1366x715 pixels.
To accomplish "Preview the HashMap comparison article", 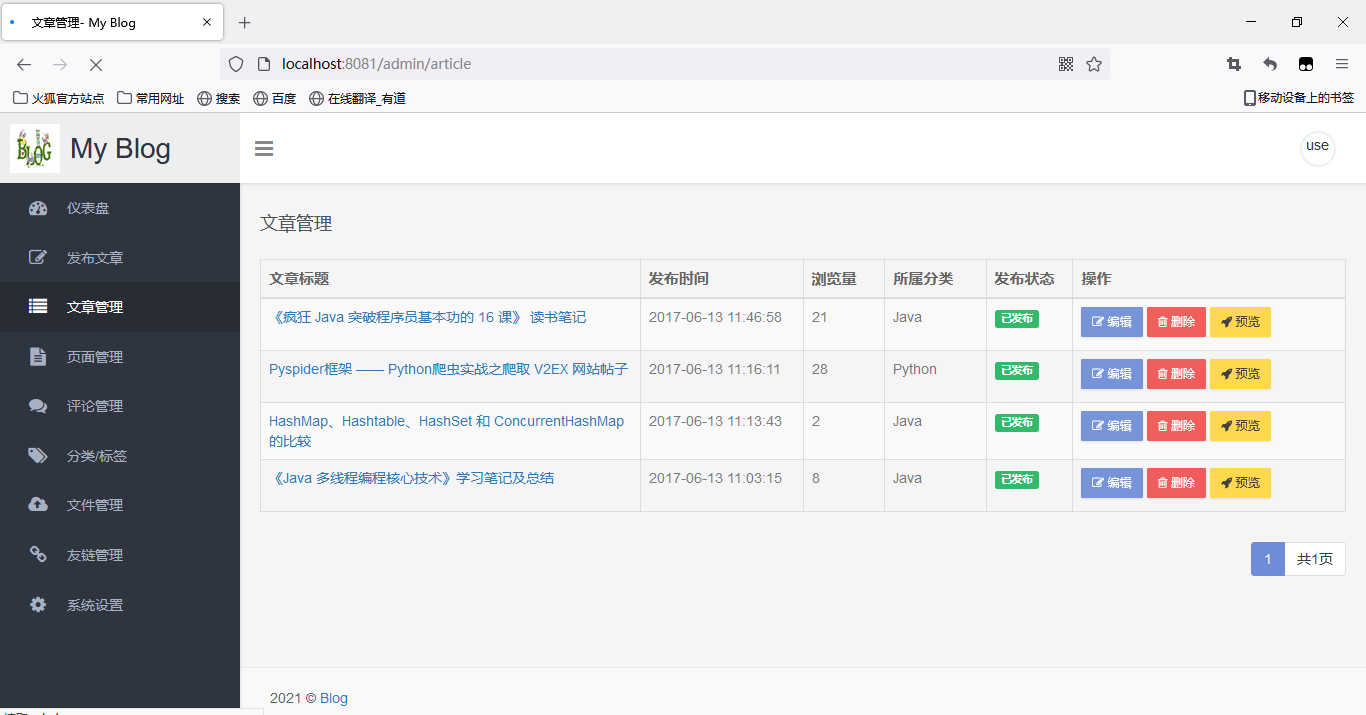I will pyautogui.click(x=1240, y=426).
